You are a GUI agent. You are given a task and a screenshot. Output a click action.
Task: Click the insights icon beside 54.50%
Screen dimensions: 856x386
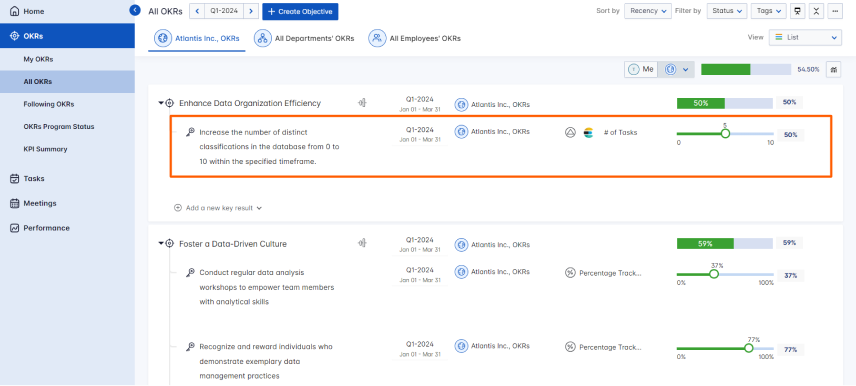coord(834,69)
